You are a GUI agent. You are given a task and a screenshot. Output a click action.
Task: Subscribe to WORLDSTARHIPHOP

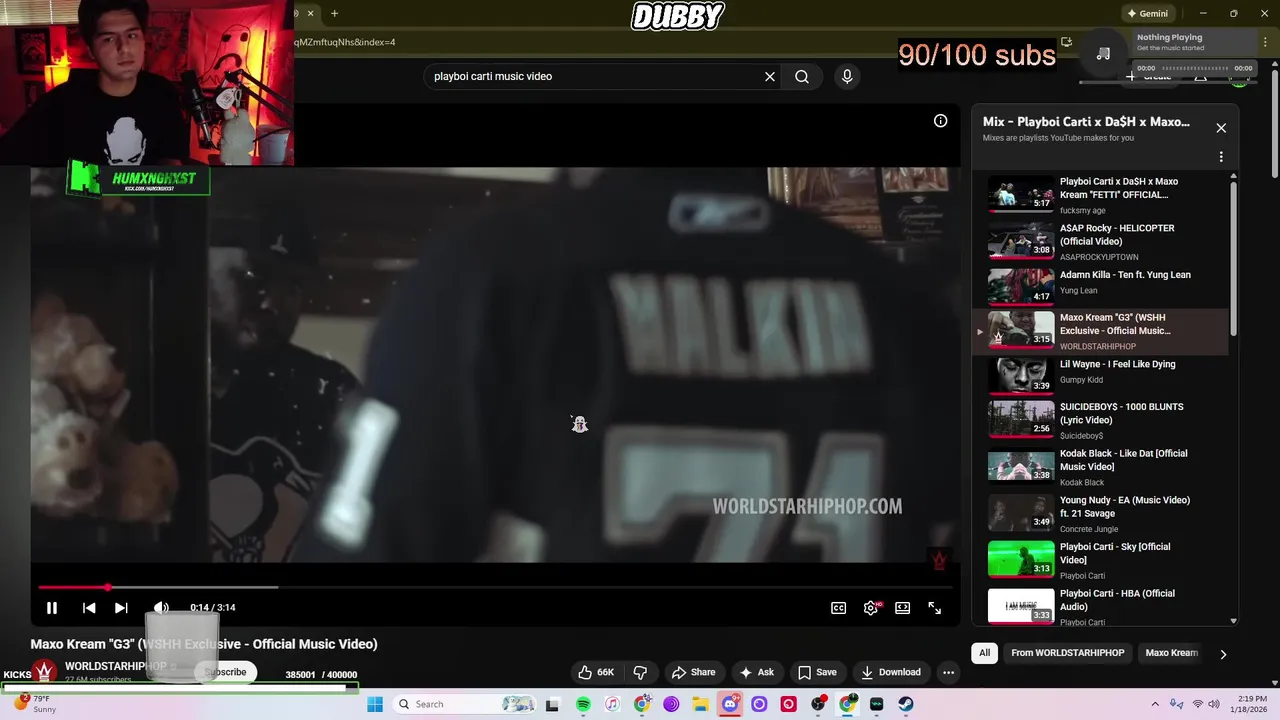click(x=226, y=672)
